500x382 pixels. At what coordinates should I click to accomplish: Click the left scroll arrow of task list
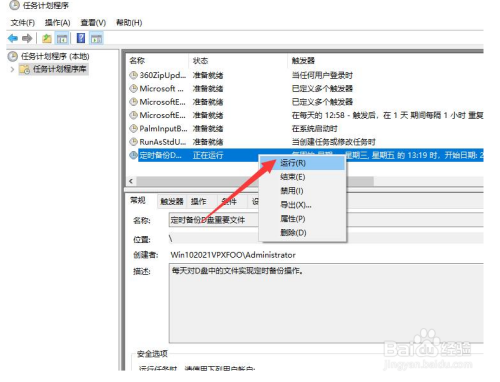coord(131,181)
